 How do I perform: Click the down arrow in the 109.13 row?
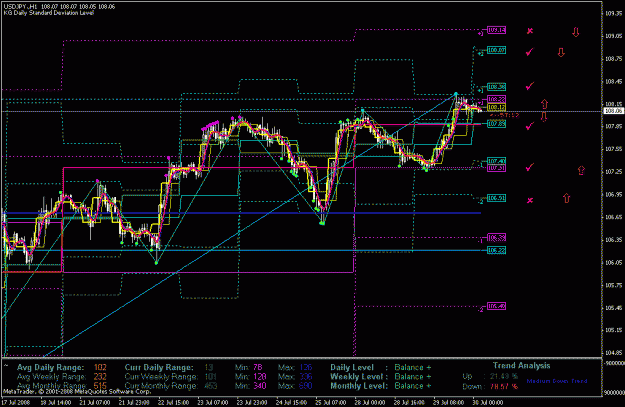pos(576,32)
